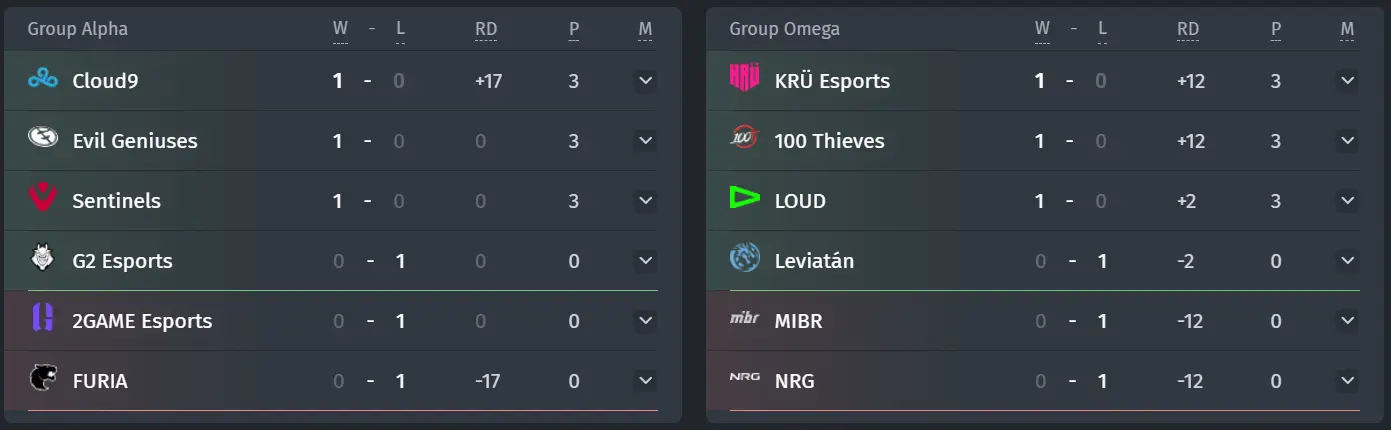Image resolution: width=1391 pixels, height=430 pixels.
Task: Expand the NRG row matches
Action: [x=1347, y=380]
